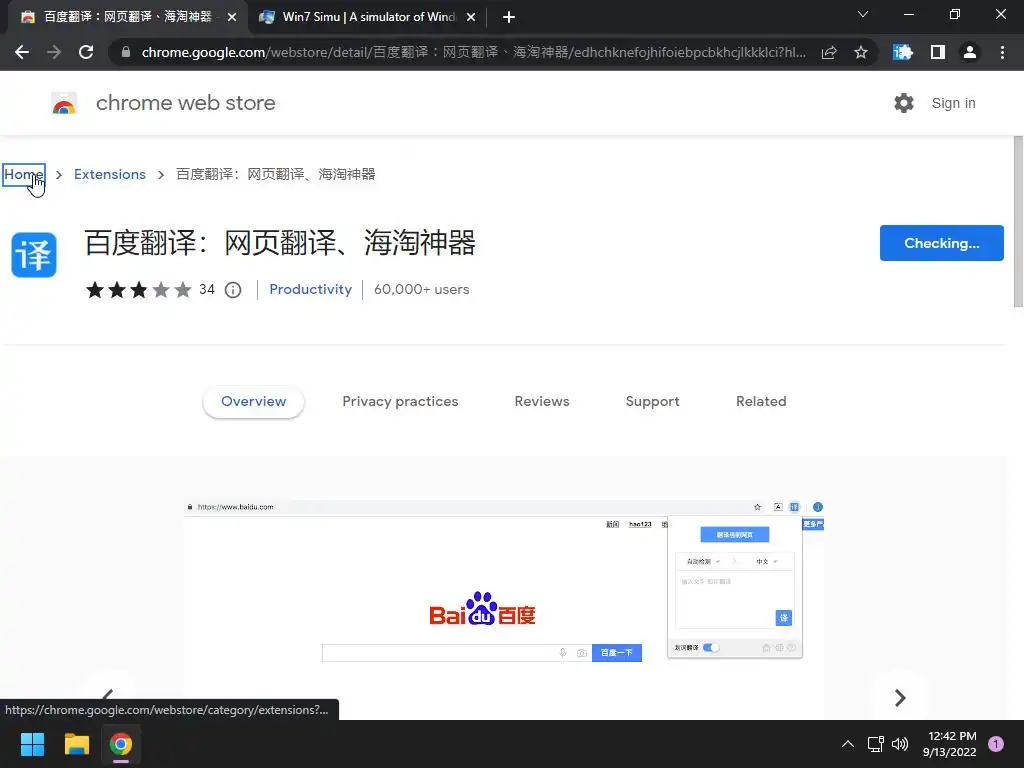This screenshot has height=768, width=1024.
Task: Select the Privacy practices tab
Action: [400, 402]
